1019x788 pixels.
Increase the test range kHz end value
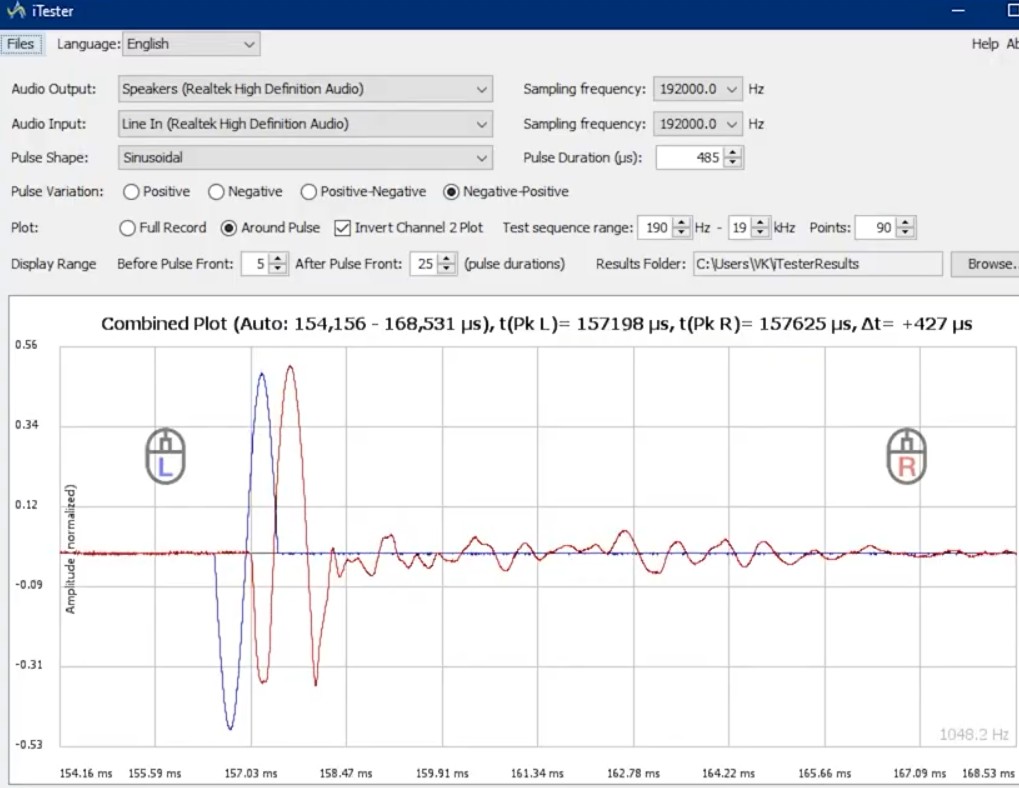pyautogui.click(x=760, y=223)
